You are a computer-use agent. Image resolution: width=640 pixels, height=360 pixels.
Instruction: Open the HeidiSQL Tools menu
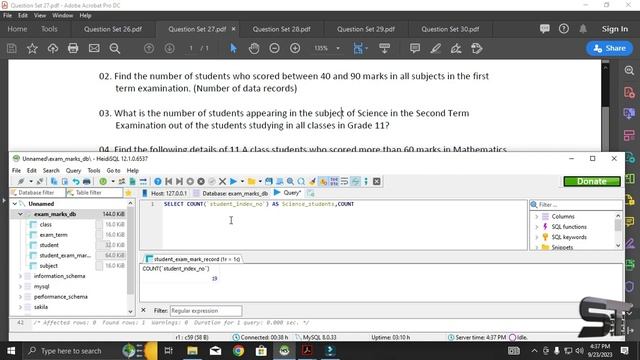pyautogui.click(x=93, y=170)
